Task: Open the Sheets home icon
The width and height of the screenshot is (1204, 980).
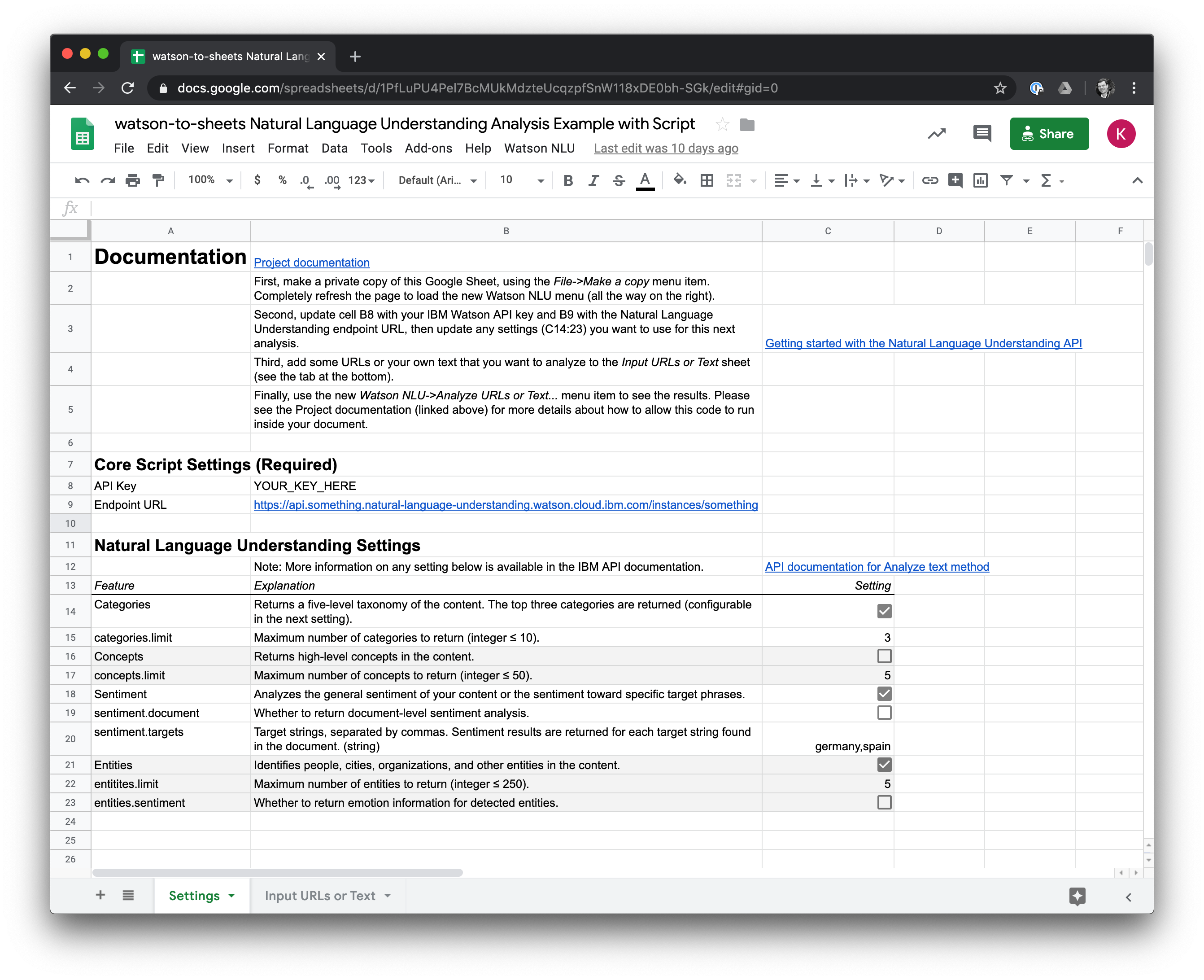Action: 83,134
